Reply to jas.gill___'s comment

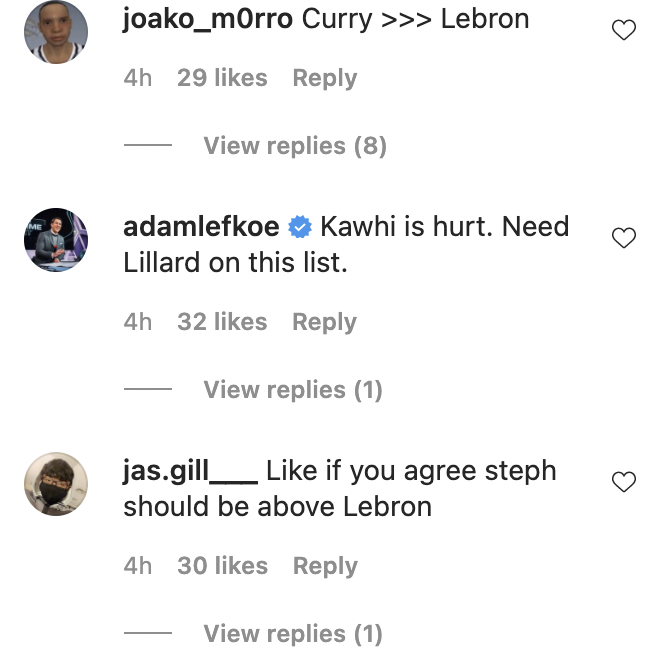pyautogui.click(x=324, y=566)
